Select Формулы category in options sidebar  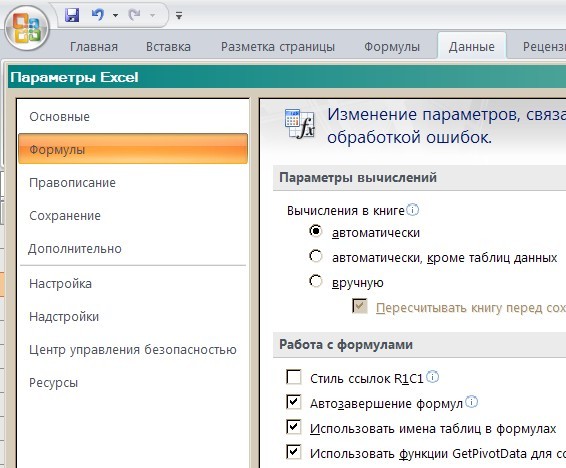click(133, 149)
